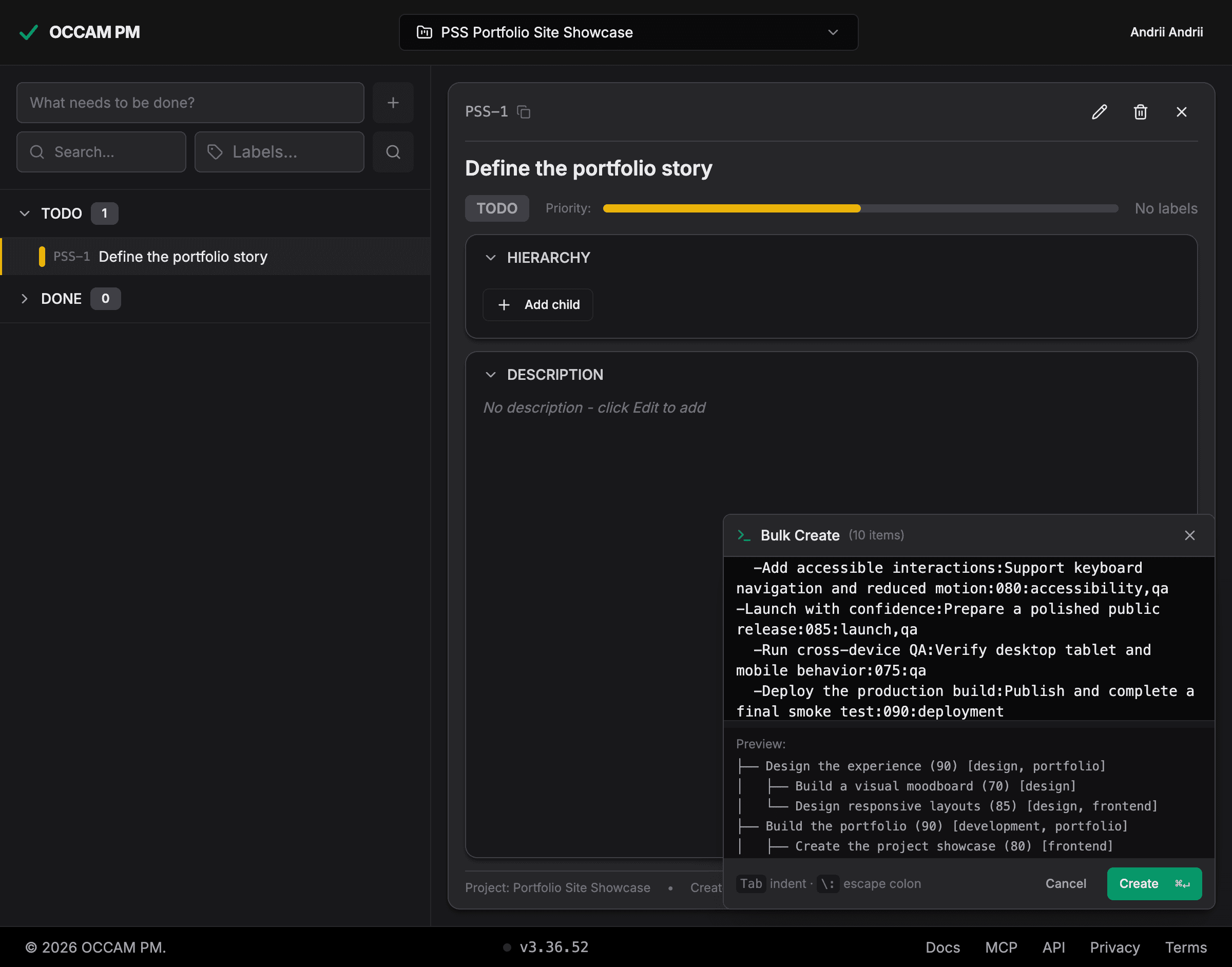Viewport: 1232px width, 967px height.
Task: Select task PSS-1 Define the portfolio story
Action: pyautogui.click(x=216, y=257)
